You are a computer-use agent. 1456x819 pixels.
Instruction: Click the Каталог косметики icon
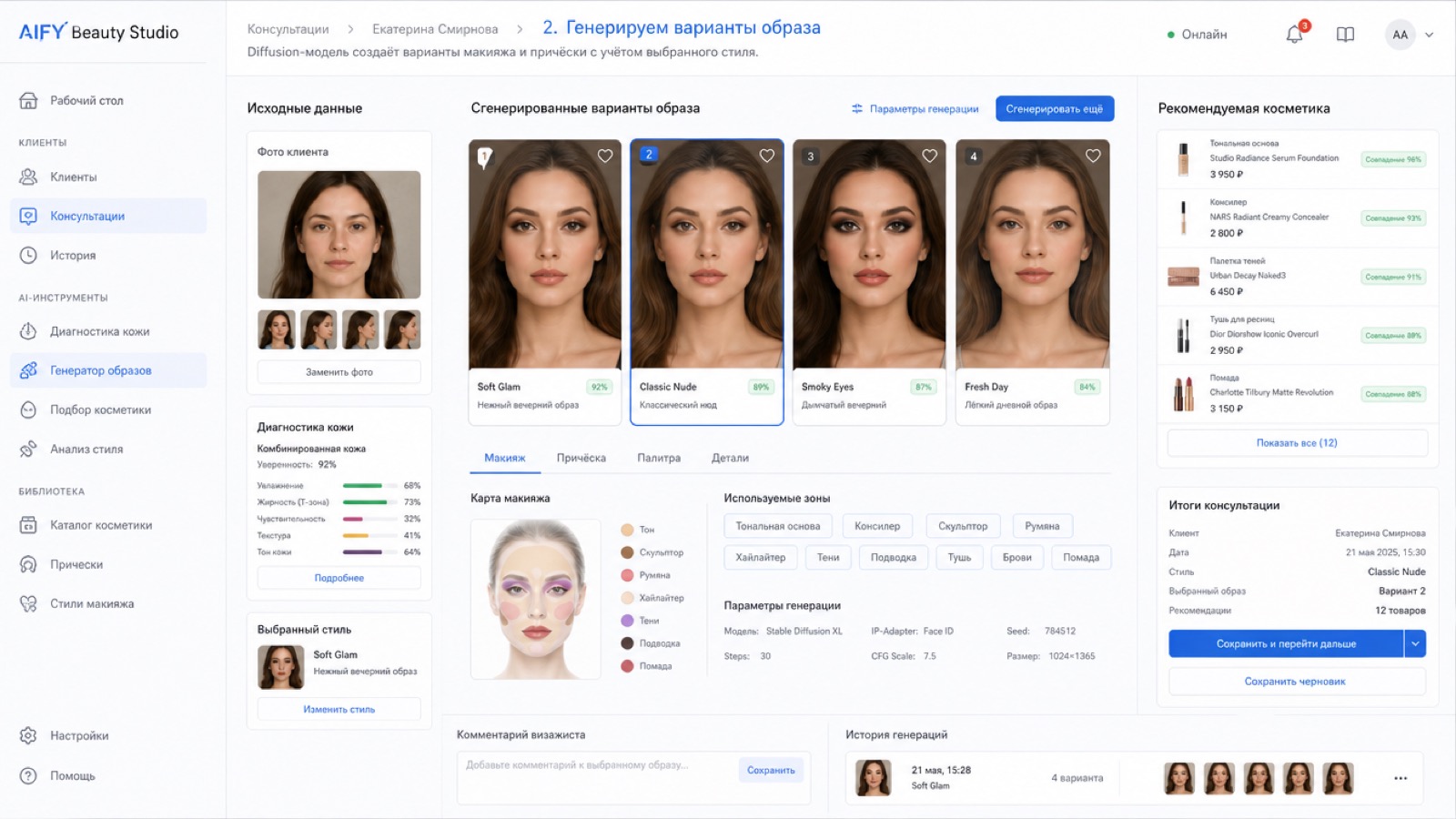click(x=28, y=525)
